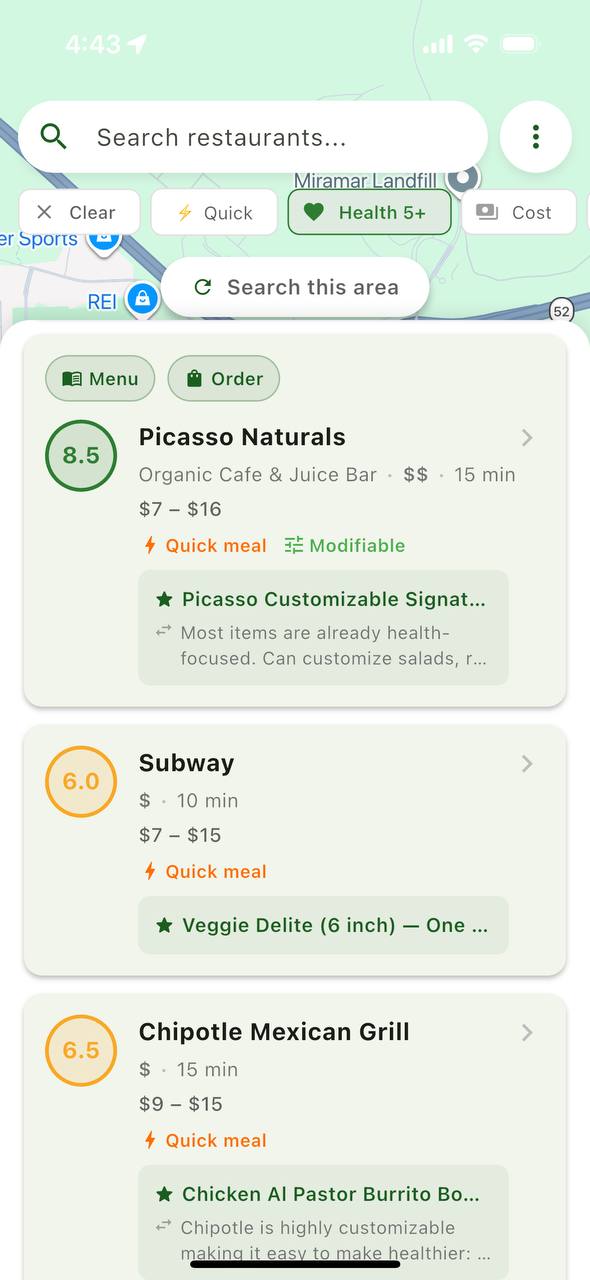This screenshot has width=590, height=1280.
Task: Click Clear to remove active filters
Action: click(79, 212)
